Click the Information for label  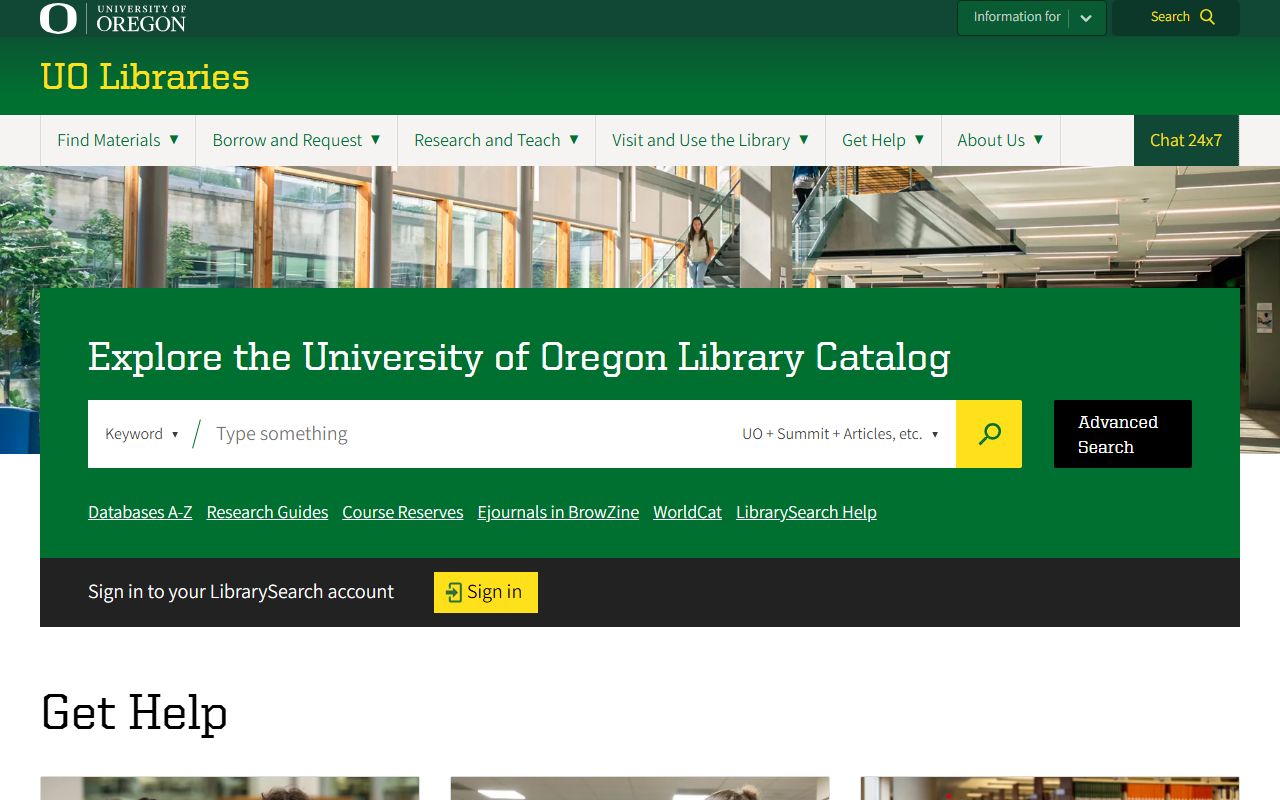pyautogui.click(x=1017, y=17)
